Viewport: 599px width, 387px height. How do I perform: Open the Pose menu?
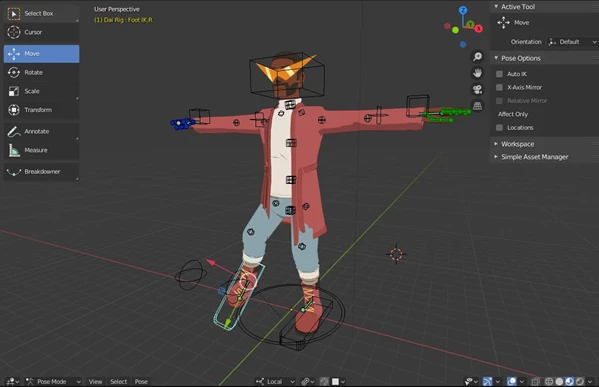pos(141,381)
